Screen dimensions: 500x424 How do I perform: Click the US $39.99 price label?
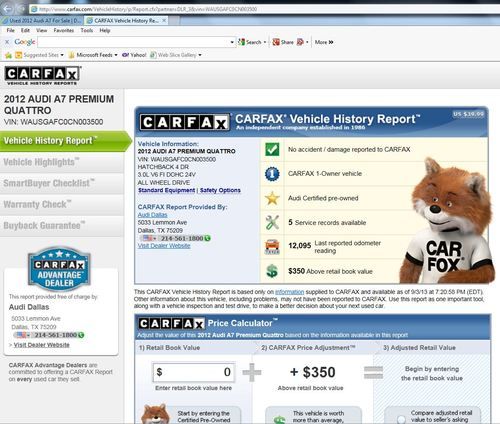pyautogui.click(x=468, y=114)
